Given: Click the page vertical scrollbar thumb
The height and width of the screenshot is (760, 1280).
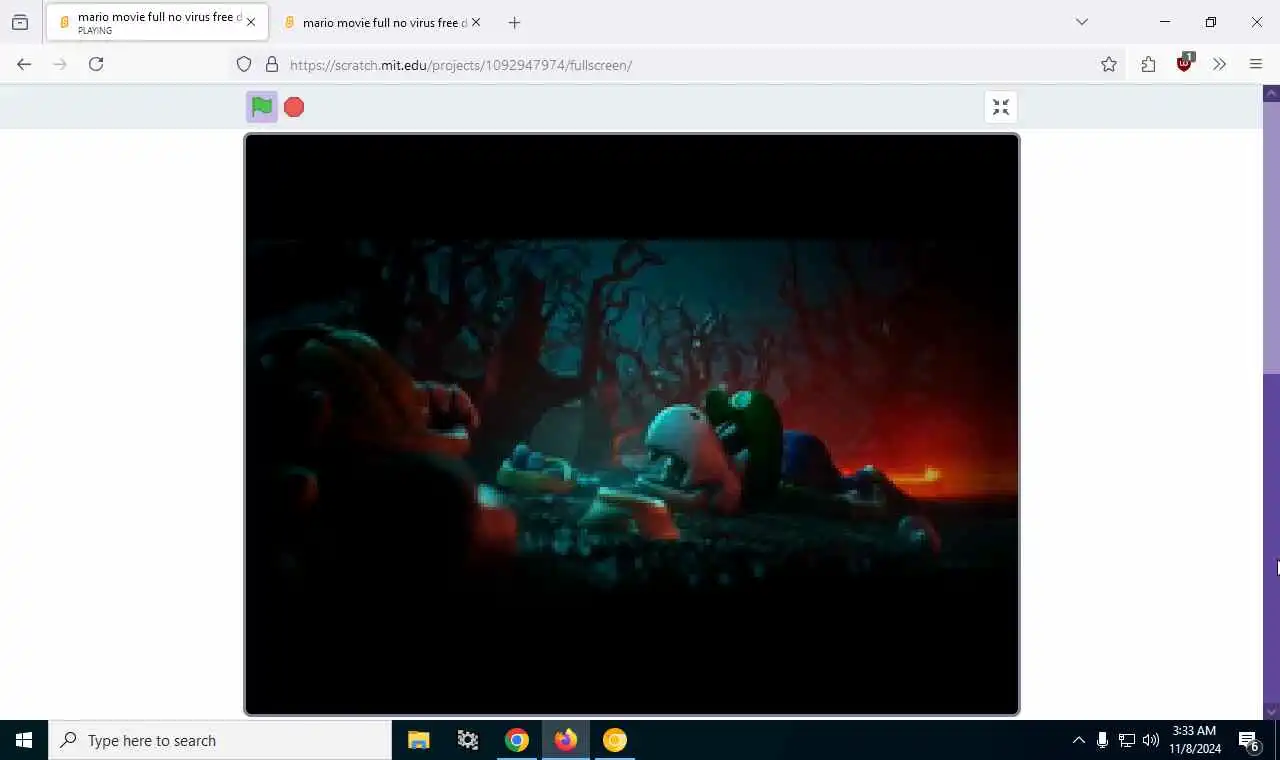Looking at the screenshot, I should point(1271,237).
